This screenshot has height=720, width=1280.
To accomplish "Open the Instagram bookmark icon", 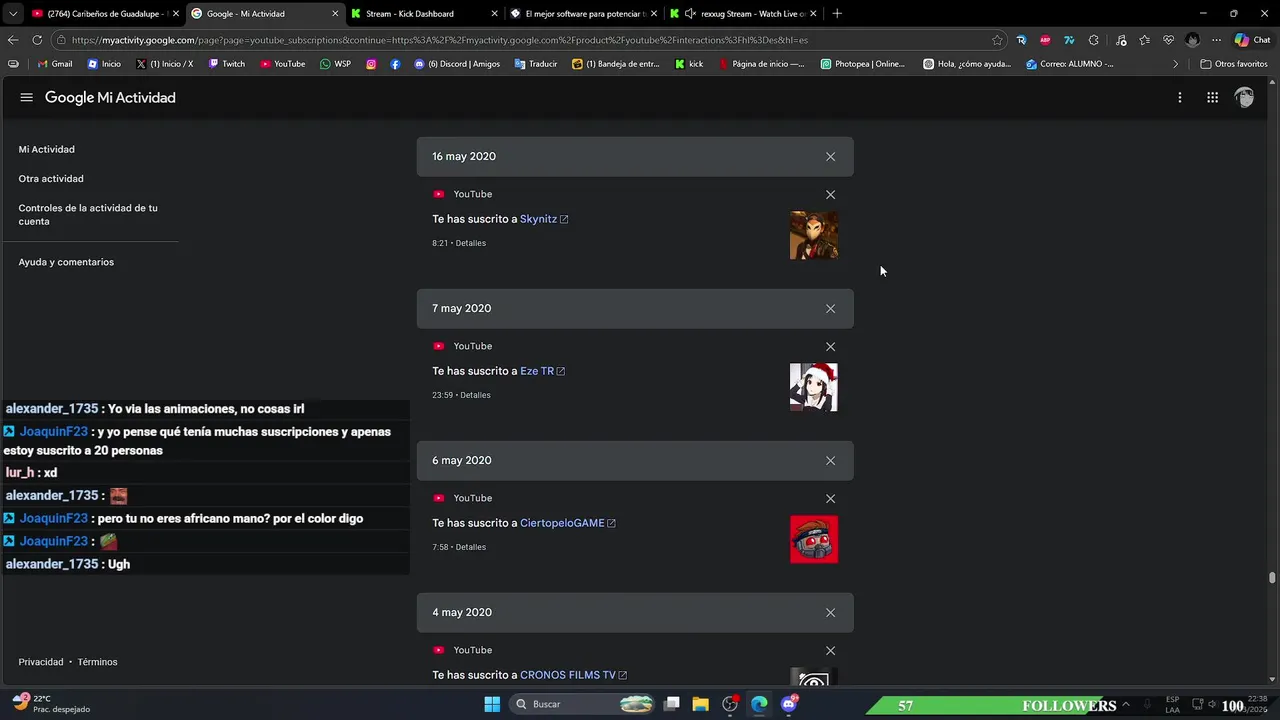I will 371,64.
